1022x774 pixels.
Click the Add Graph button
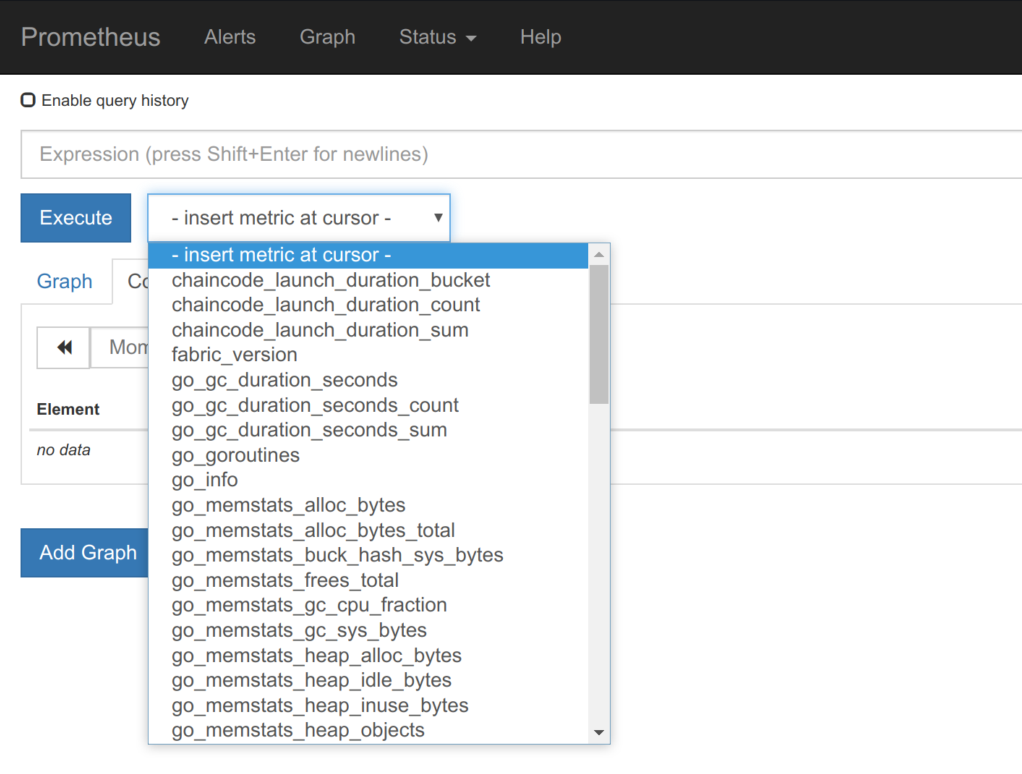click(x=87, y=552)
